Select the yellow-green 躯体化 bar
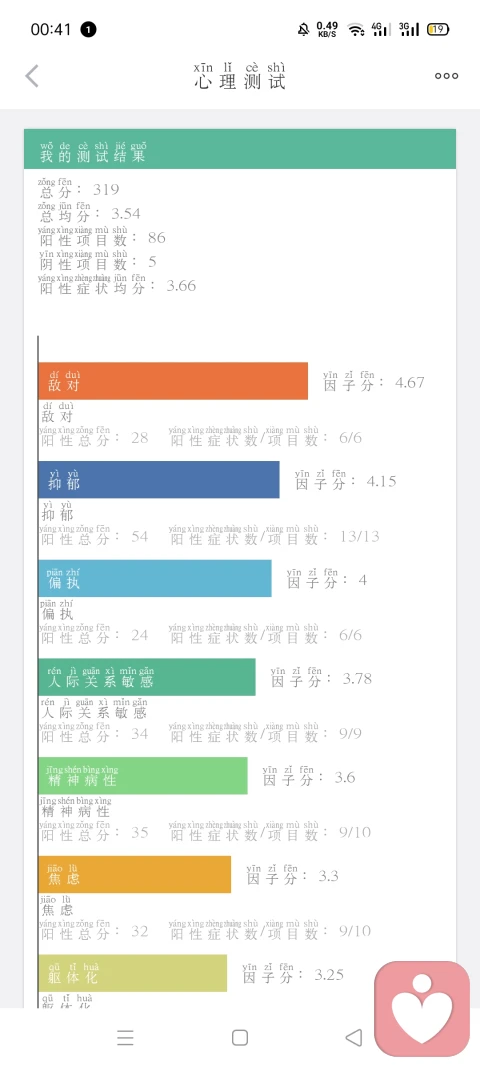Image resolution: width=480 pixels, height=1067 pixels. pos(133,973)
